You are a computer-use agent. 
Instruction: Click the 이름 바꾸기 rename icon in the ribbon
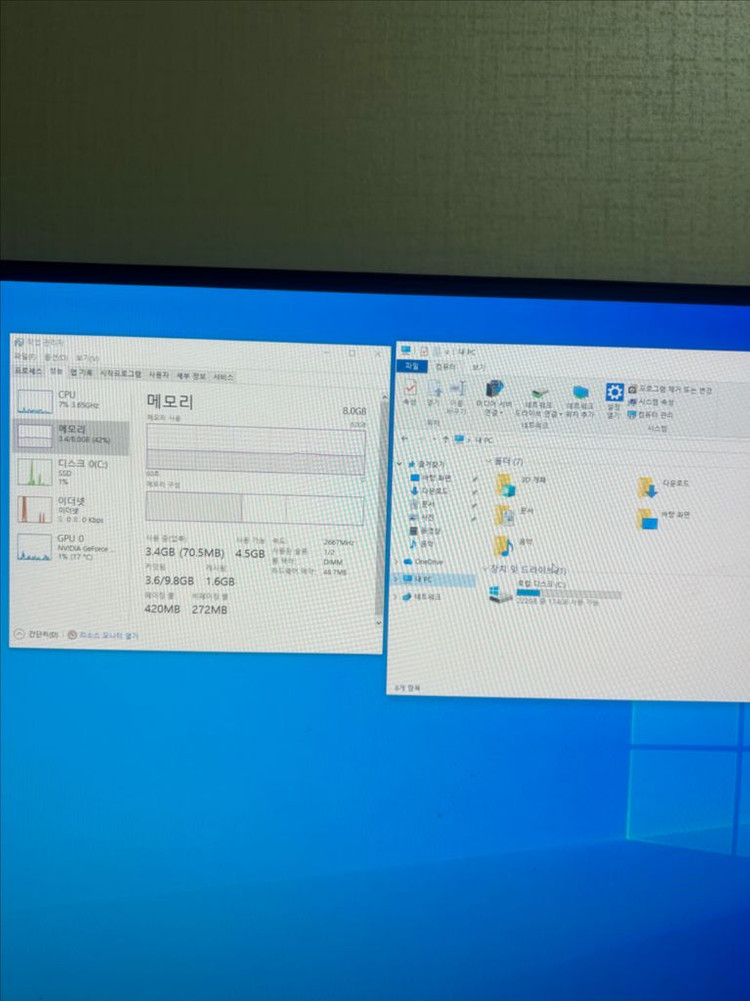click(456, 398)
